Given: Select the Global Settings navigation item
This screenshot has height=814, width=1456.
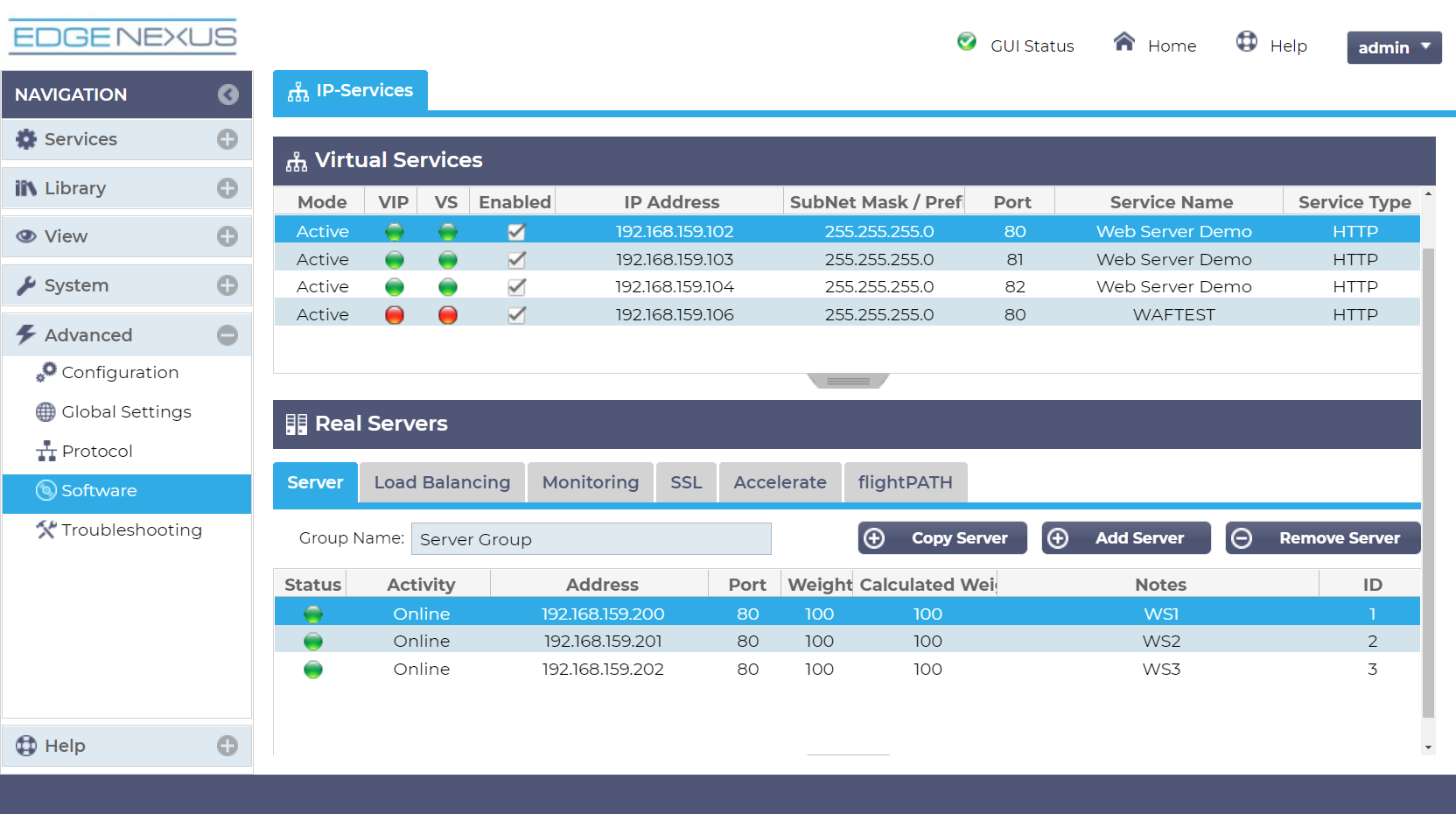Looking at the screenshot, I should [x=127, y=411].
